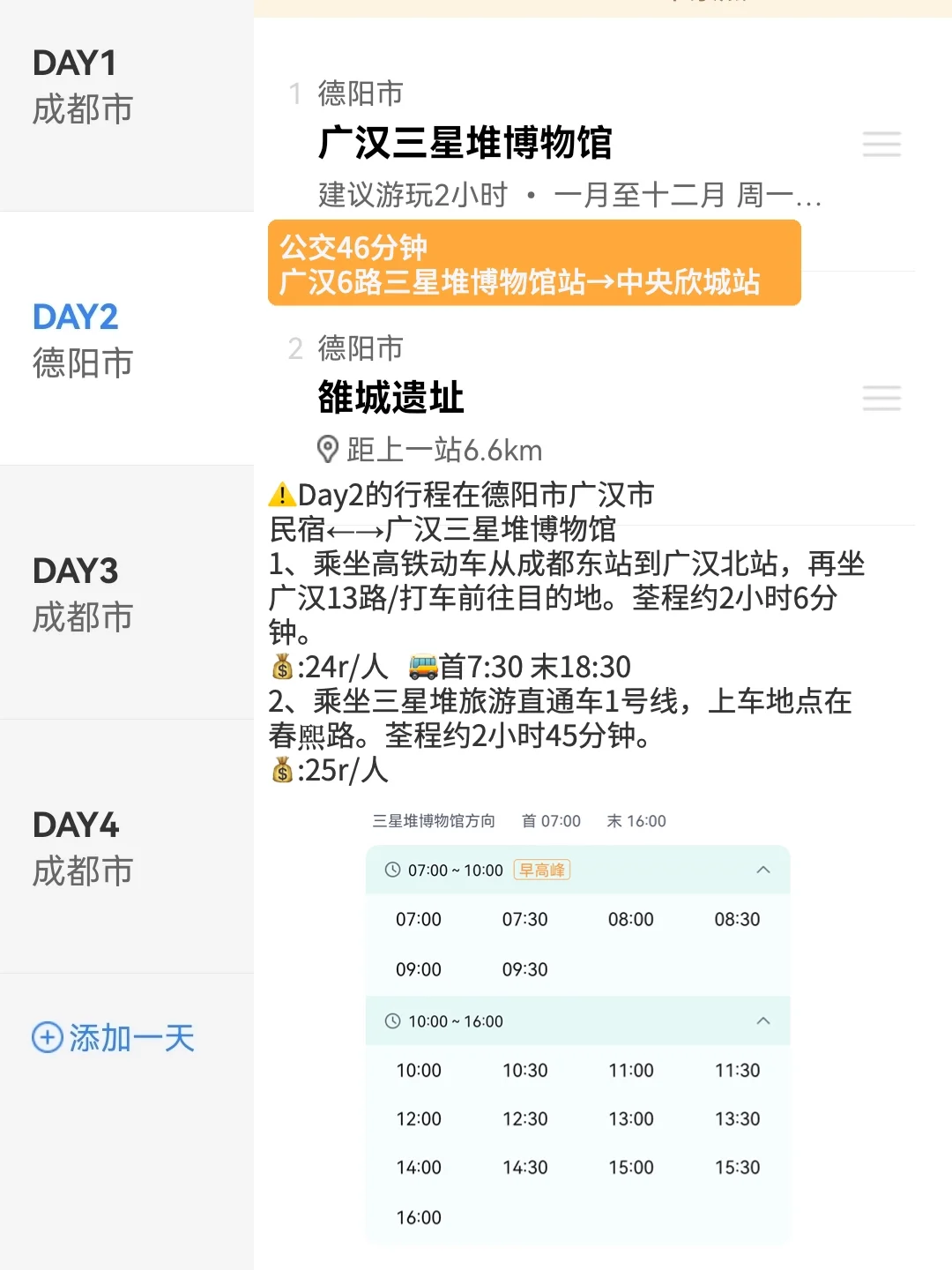Image resolution: width=952 pixels, height=1270 pixels.
Task: Tap 添加一天 to add a day
Action: click(113, 1038)
